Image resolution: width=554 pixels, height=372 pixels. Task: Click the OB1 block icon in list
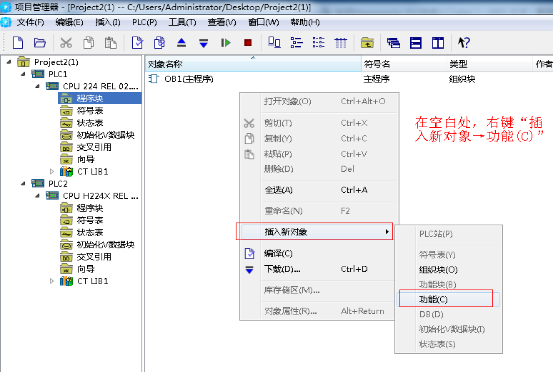point(153,78)
